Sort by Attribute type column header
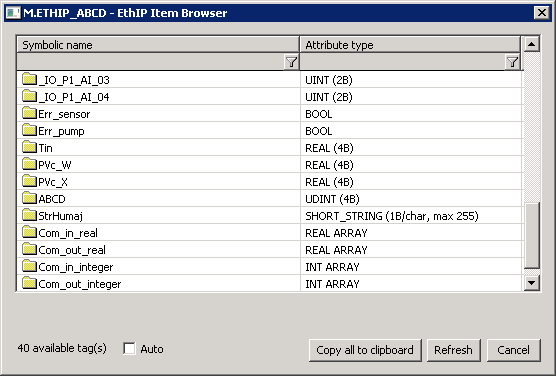 pyautogui.click(x=410, y=45)
